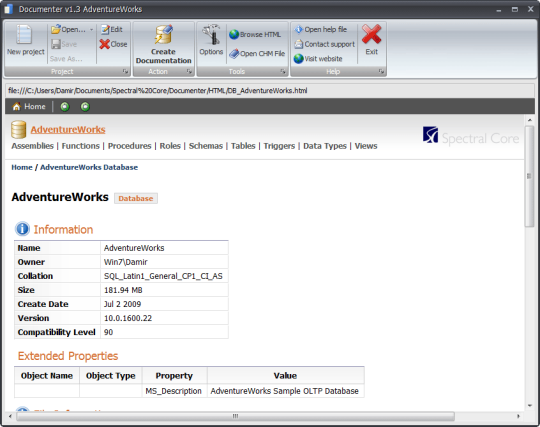This screenshot has width=540, height=427.
Task: Expand the Action group launcher
Action: 189,71
